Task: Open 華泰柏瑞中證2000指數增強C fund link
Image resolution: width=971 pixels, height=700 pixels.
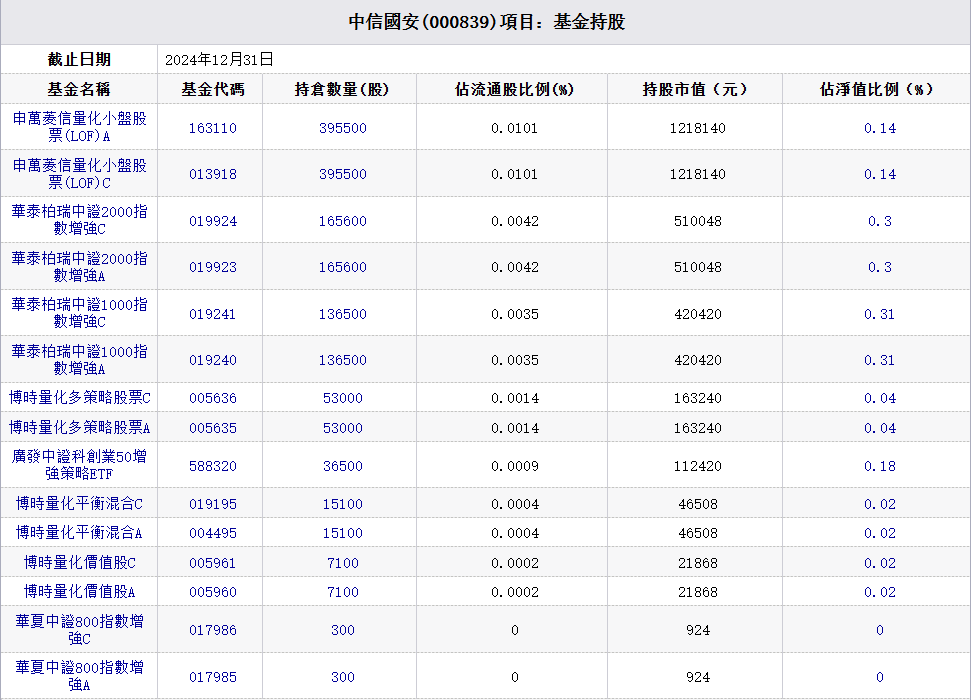Action: (x=79, y=221)
